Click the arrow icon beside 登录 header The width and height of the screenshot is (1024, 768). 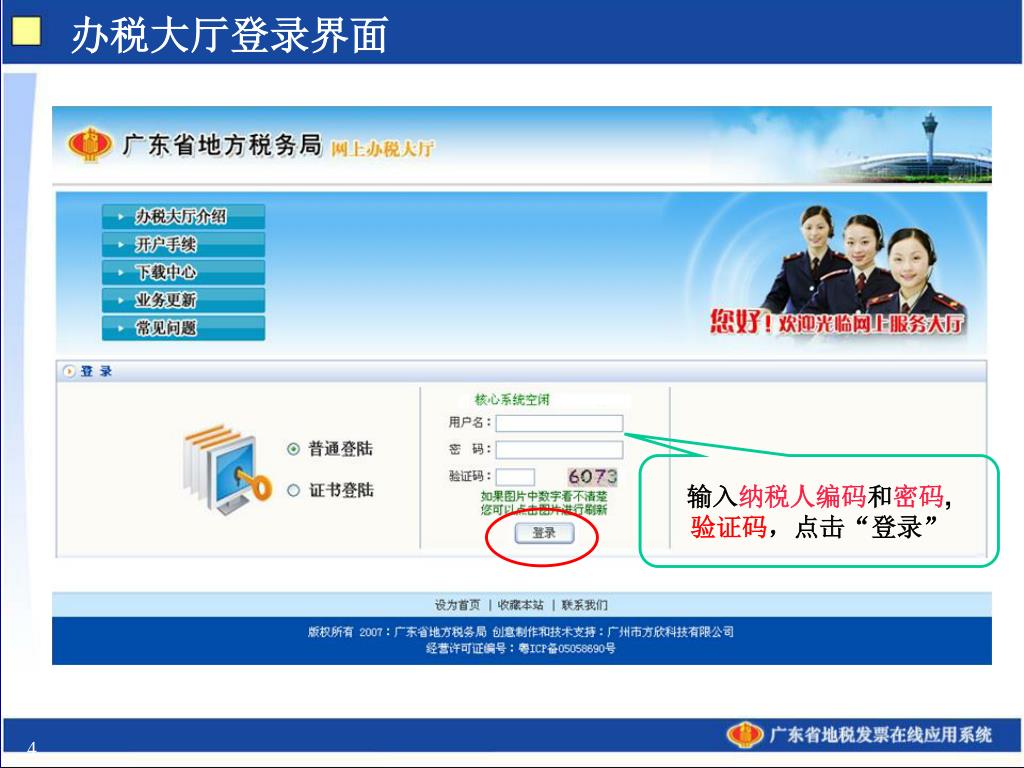click(69, 372)
